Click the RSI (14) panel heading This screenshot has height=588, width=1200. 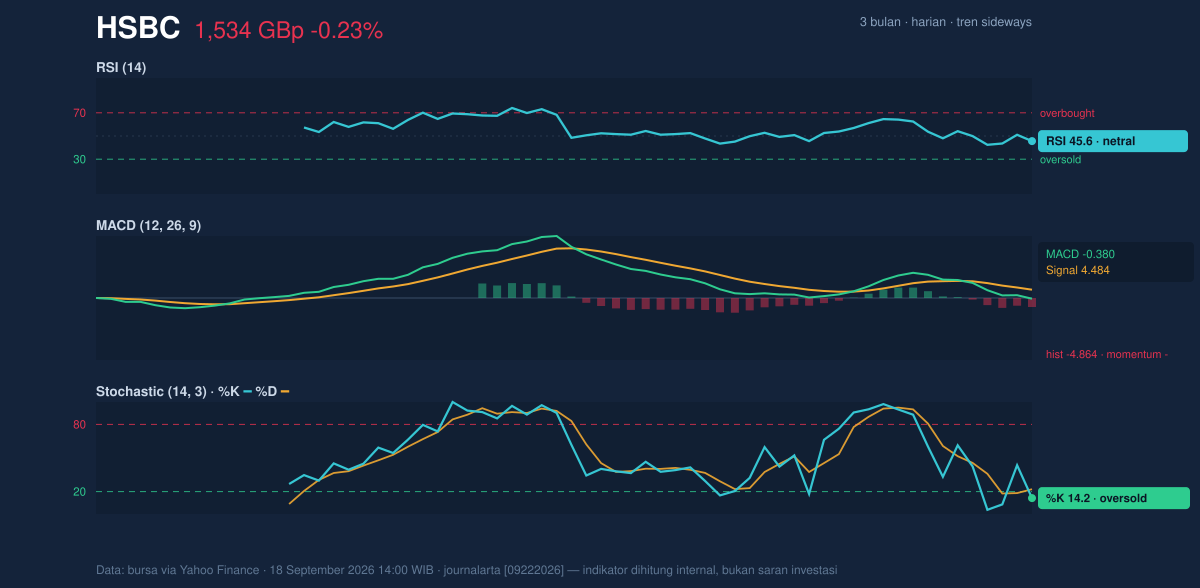[x=121, y=67]
